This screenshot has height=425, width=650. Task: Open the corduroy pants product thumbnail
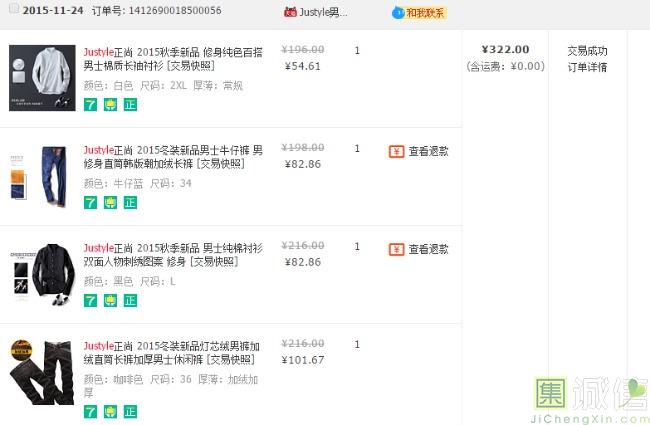42,371
